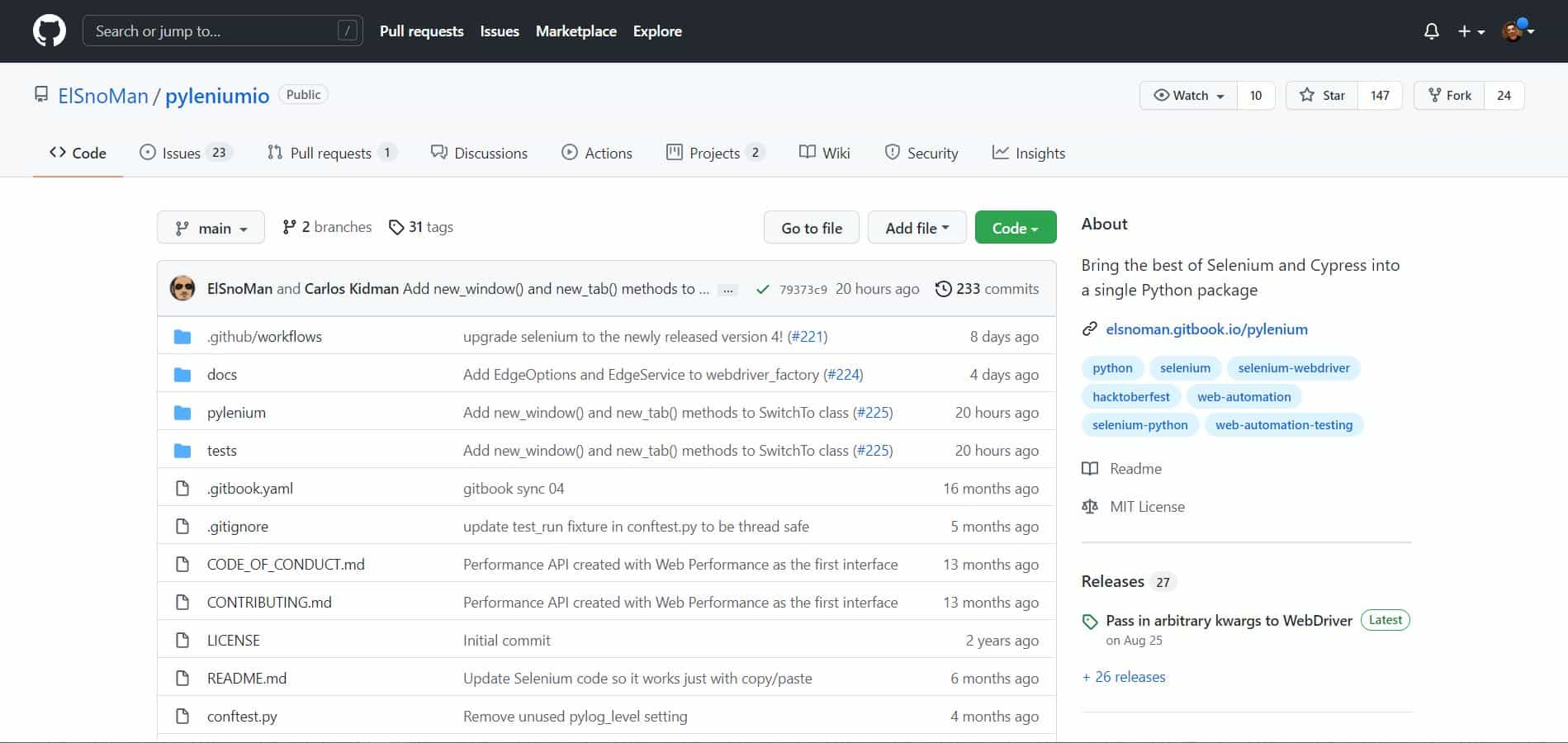Open the main branch selector
The image size is (1568, 743).
click(x=211, y=228)
